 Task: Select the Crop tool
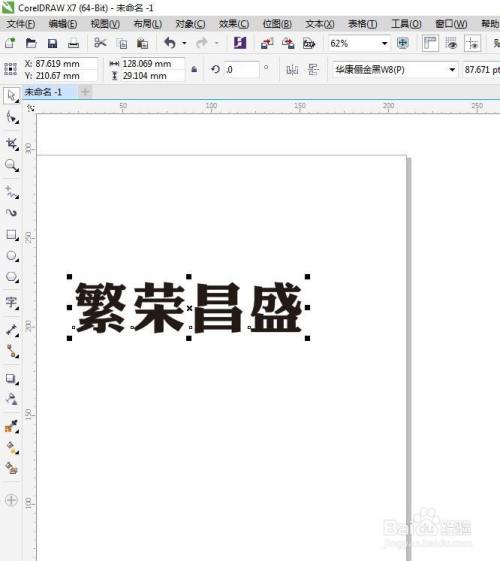point(11,144)
